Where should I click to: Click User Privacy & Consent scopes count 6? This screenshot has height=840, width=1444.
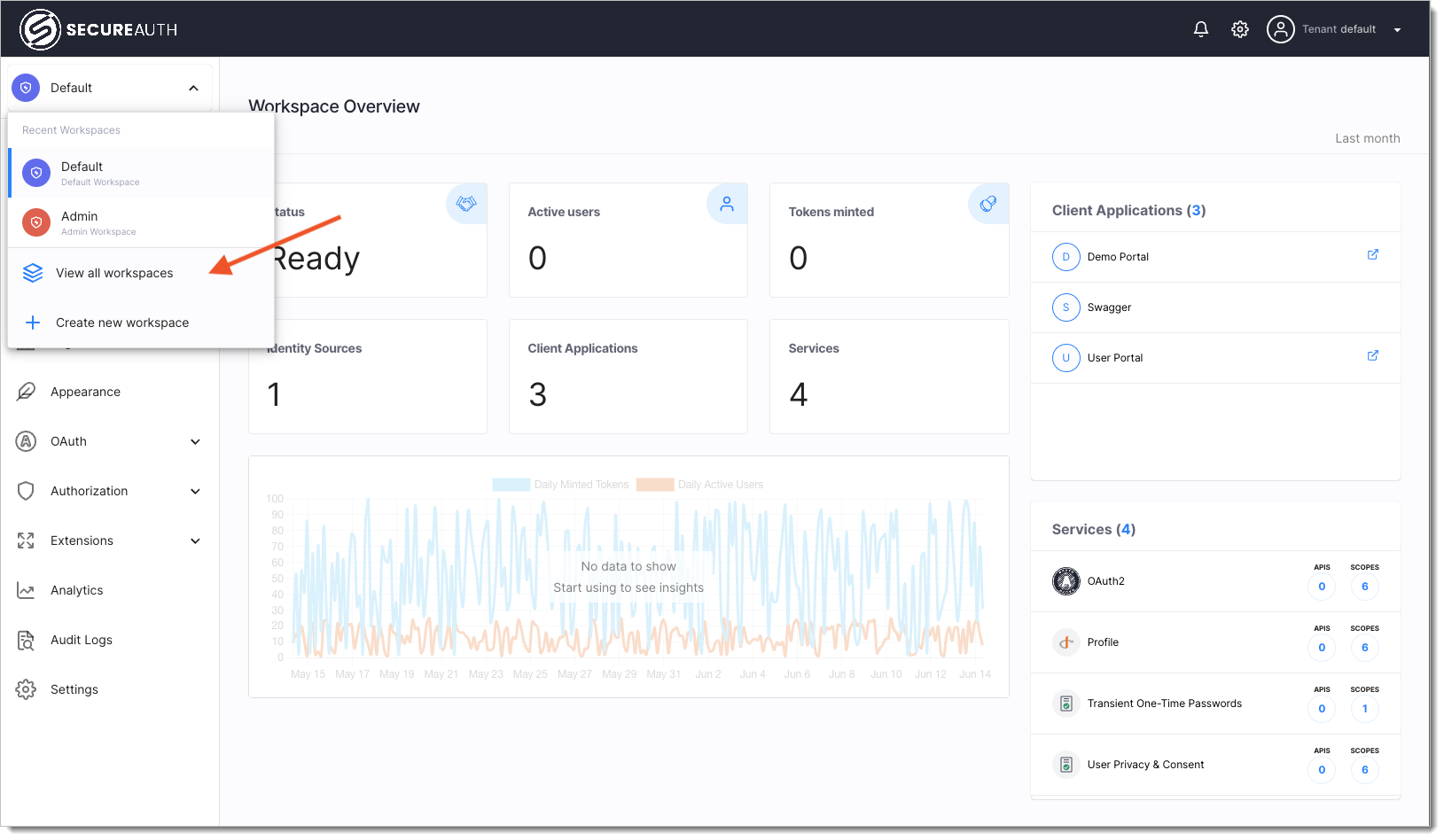click(1365, 770)
